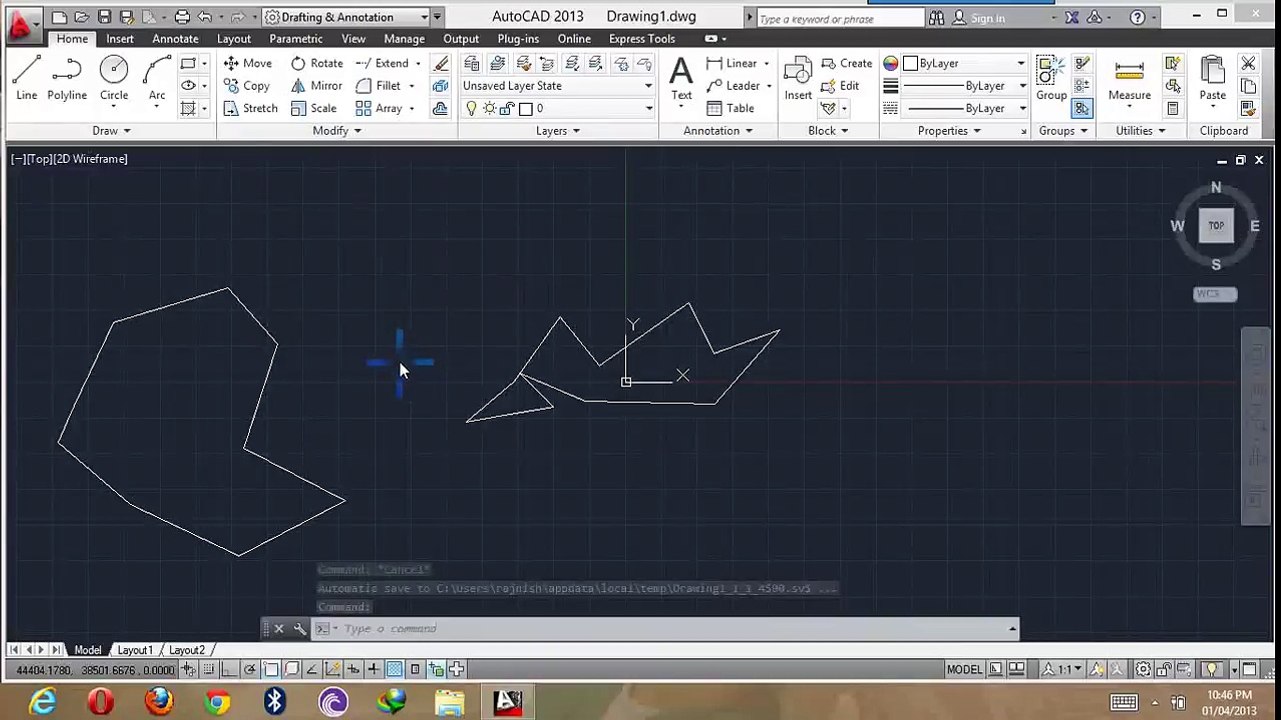Switch to the Insert ribbon tab

120,39
